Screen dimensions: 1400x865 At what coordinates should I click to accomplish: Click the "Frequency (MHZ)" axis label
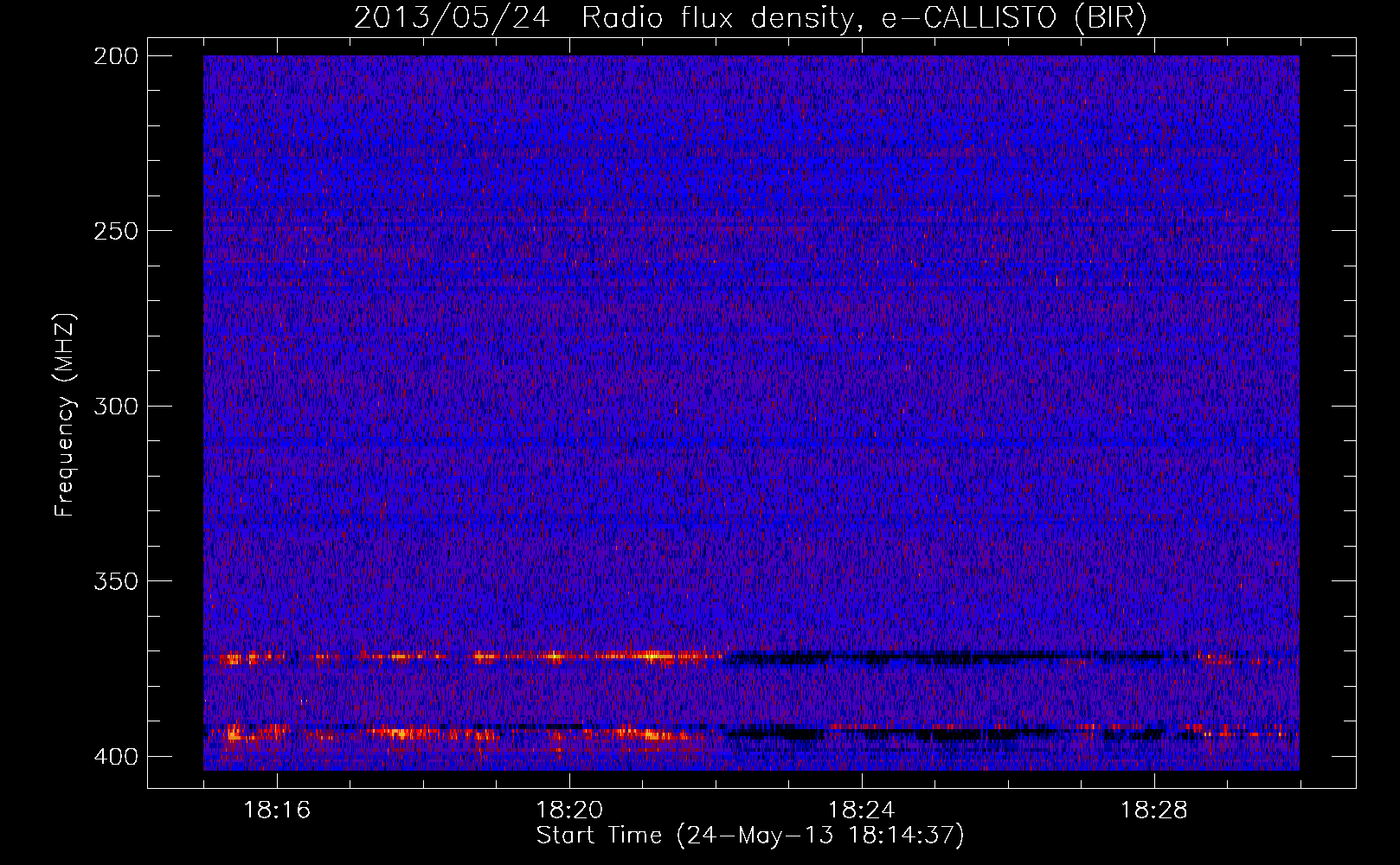pos(65,415)
